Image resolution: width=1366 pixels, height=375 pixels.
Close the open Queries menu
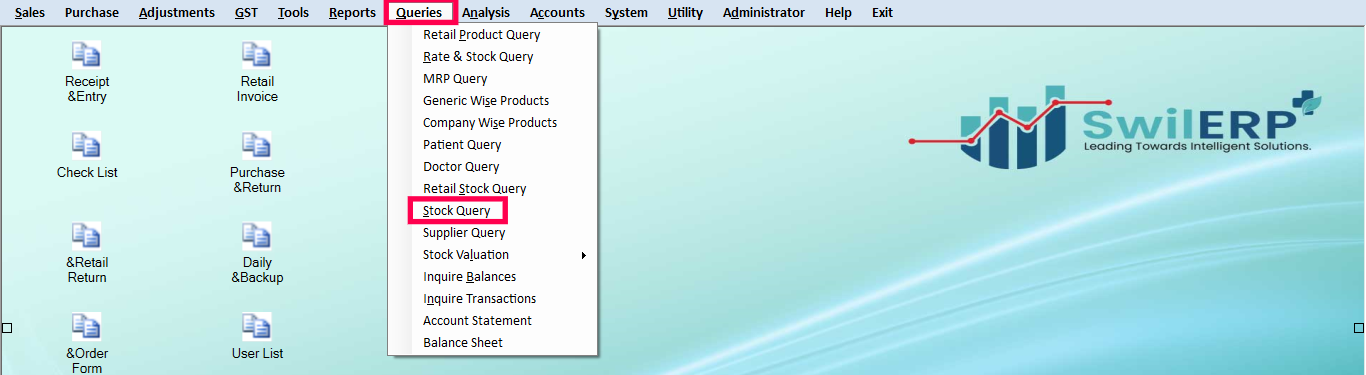coord(420,13)
